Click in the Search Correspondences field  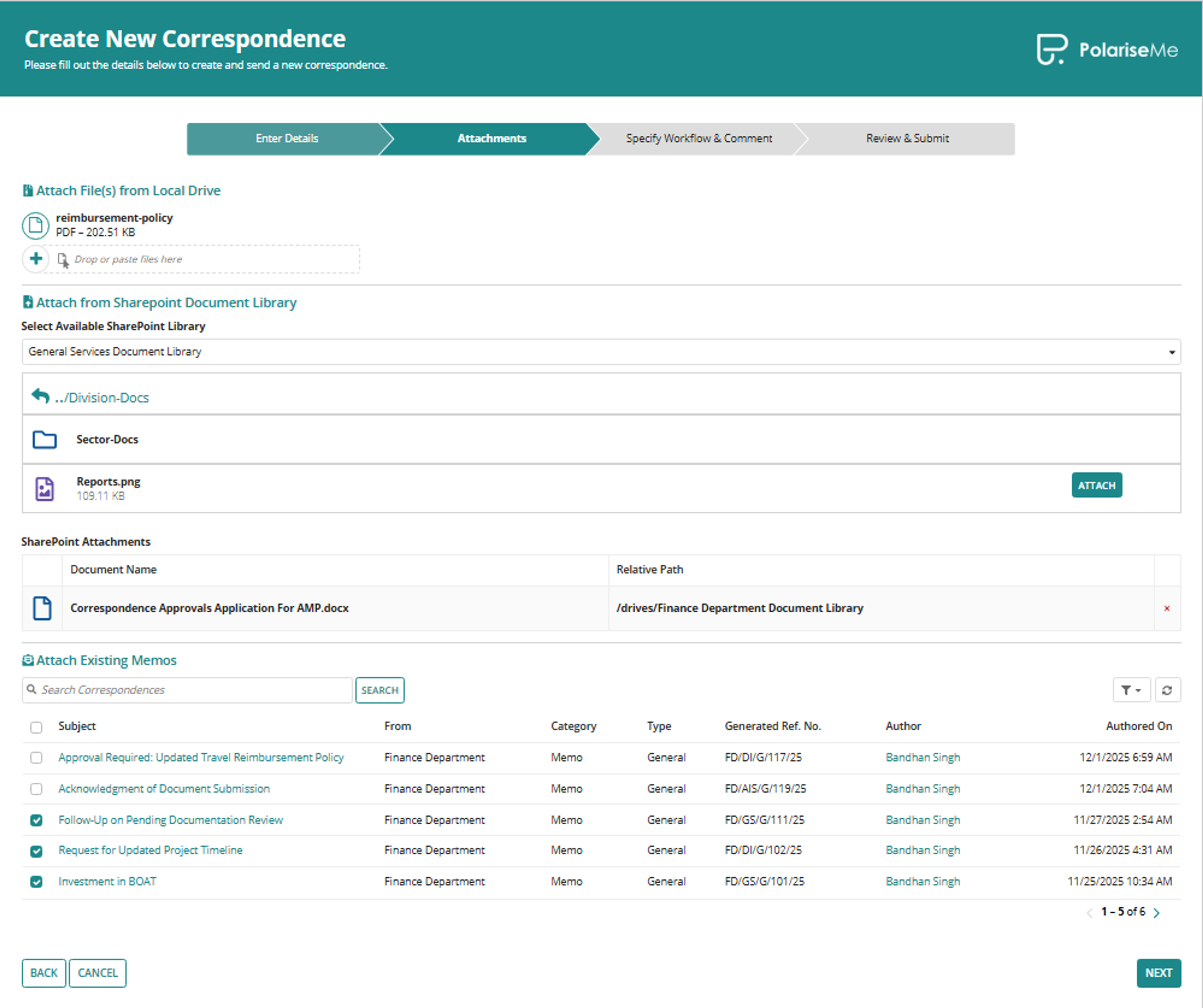coord(187,690)
